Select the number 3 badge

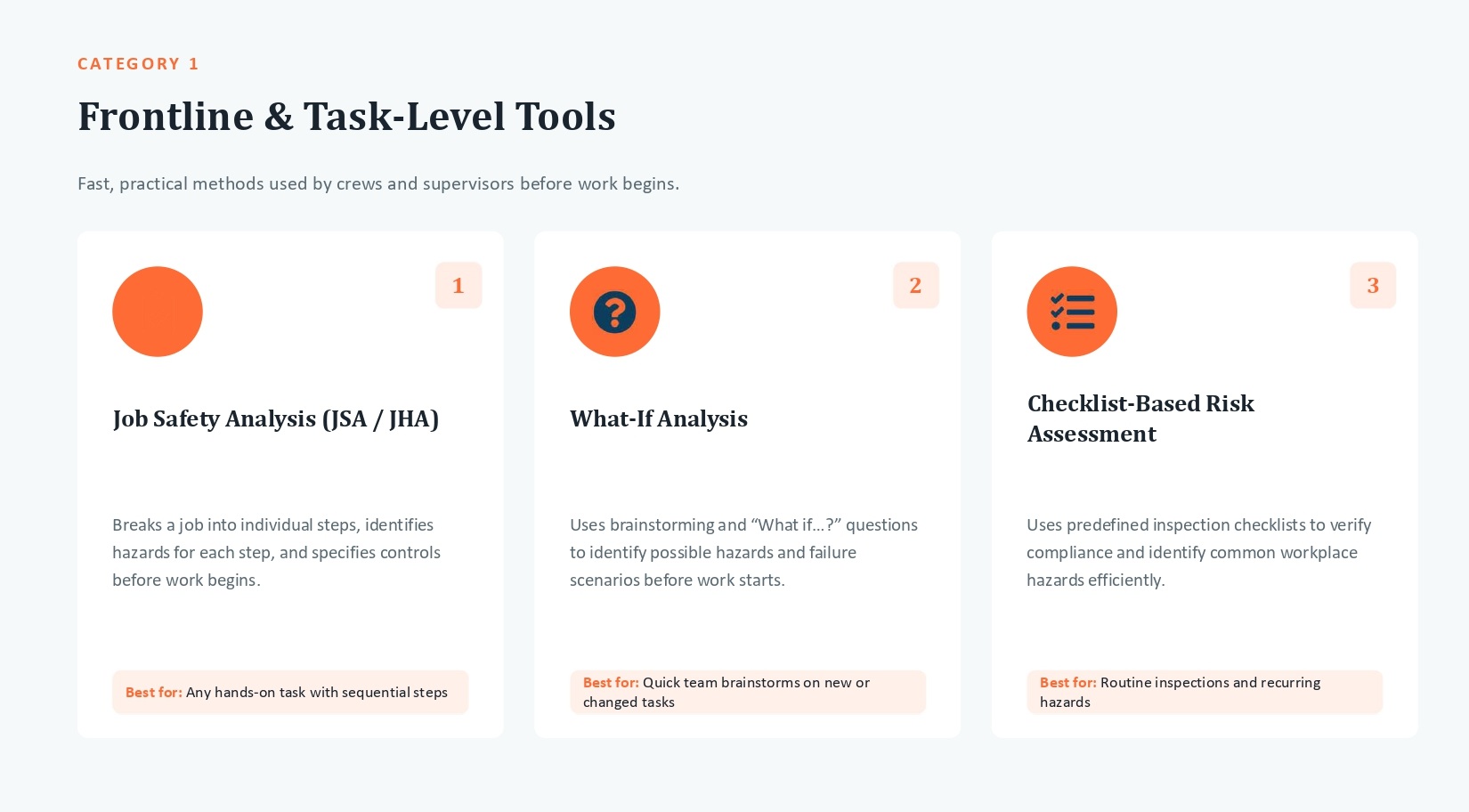pyautogui.click(x=1373, y=285)
